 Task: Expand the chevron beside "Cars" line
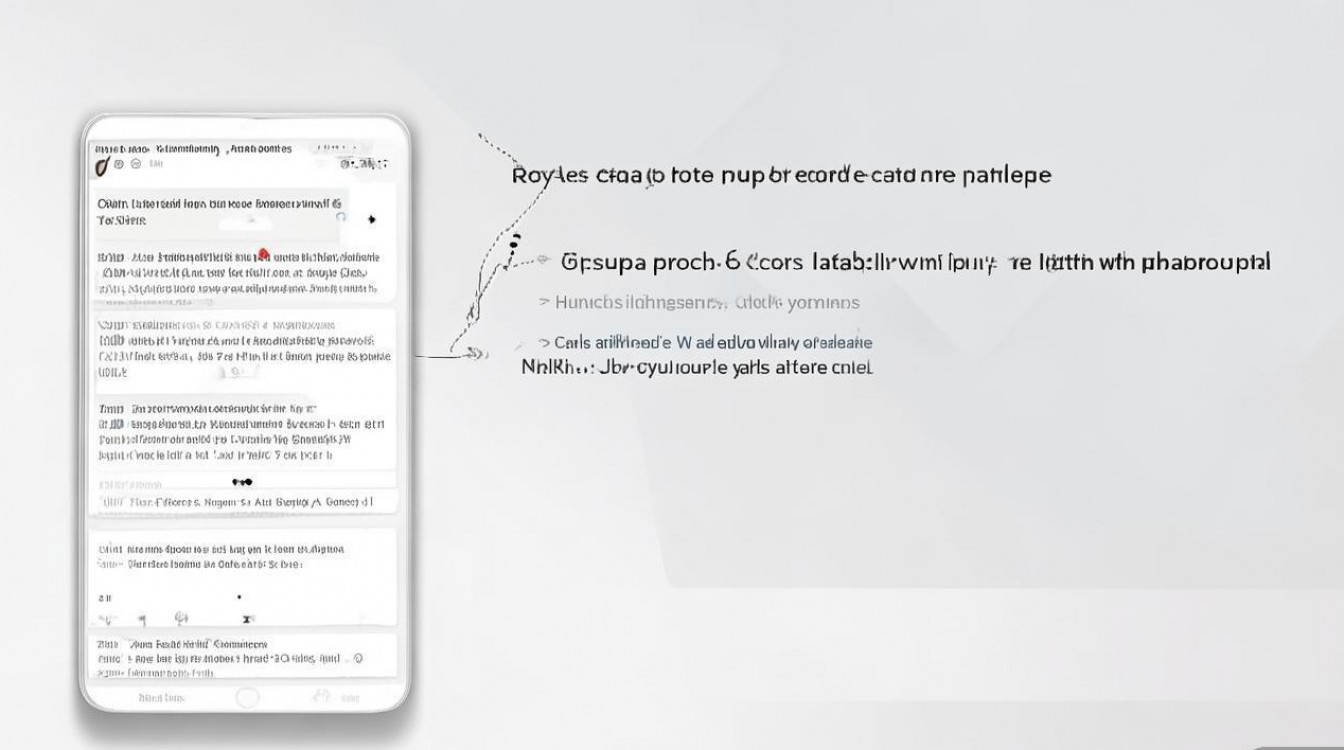click(544, 343)
